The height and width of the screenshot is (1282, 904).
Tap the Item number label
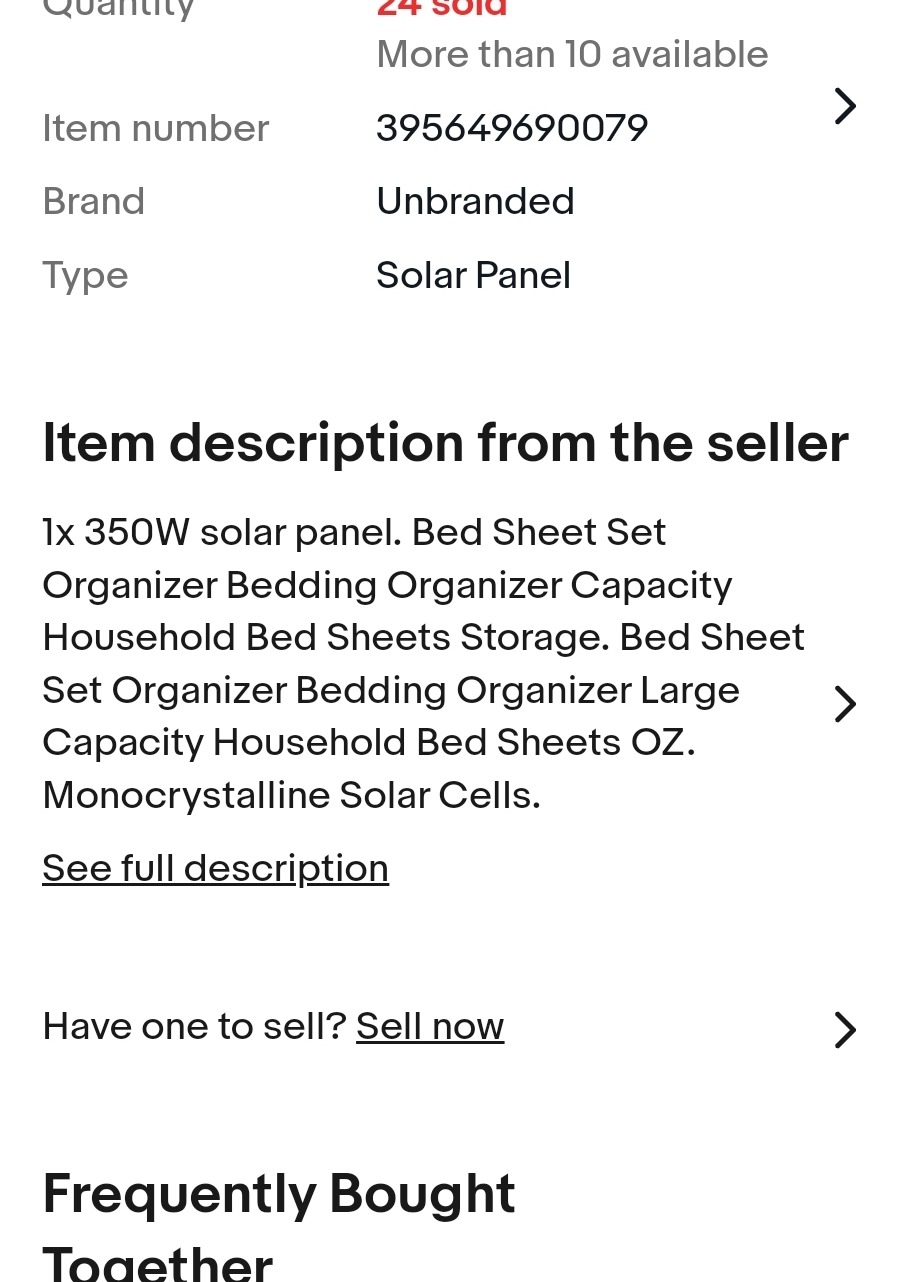pos(156,128)
